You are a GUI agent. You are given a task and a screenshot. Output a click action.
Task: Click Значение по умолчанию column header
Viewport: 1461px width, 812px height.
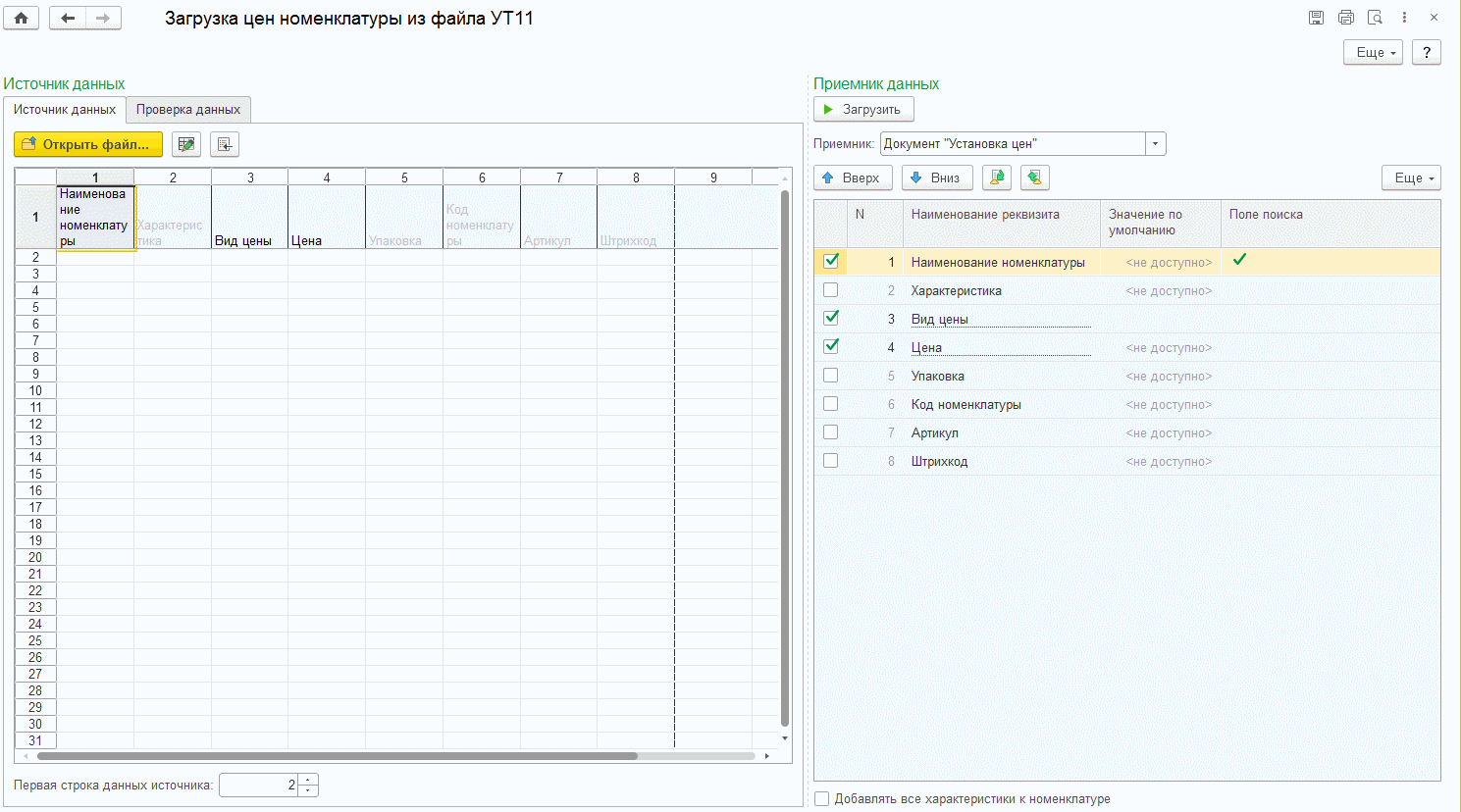coord(1161,223)
